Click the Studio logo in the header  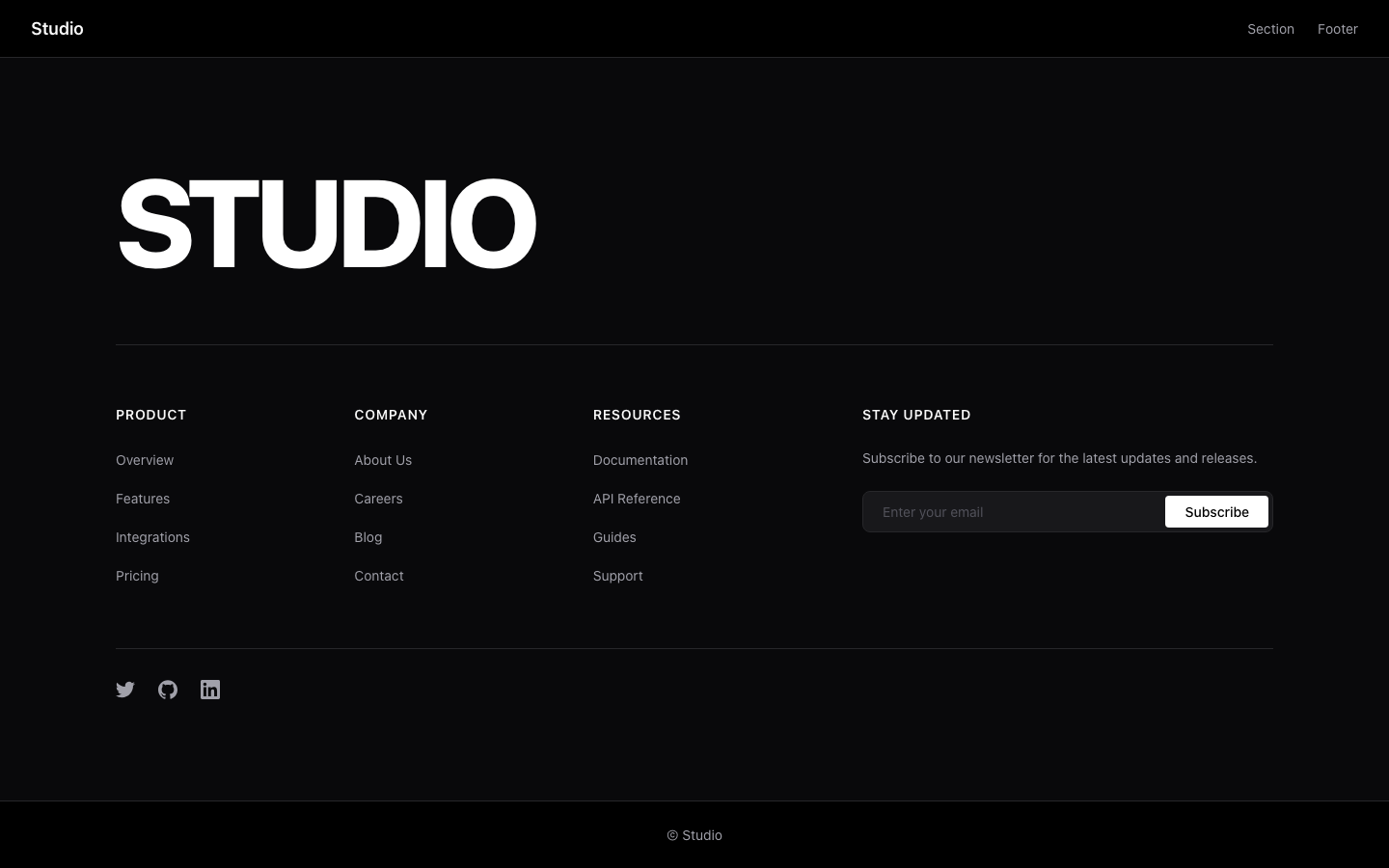[57, 29]
